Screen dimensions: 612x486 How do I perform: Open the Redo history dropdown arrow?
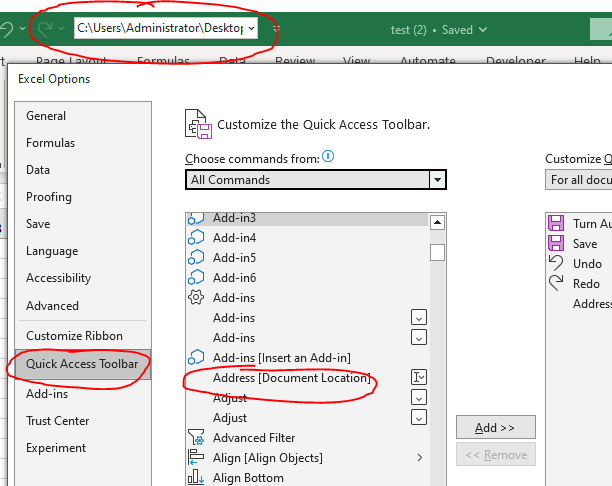61,28
